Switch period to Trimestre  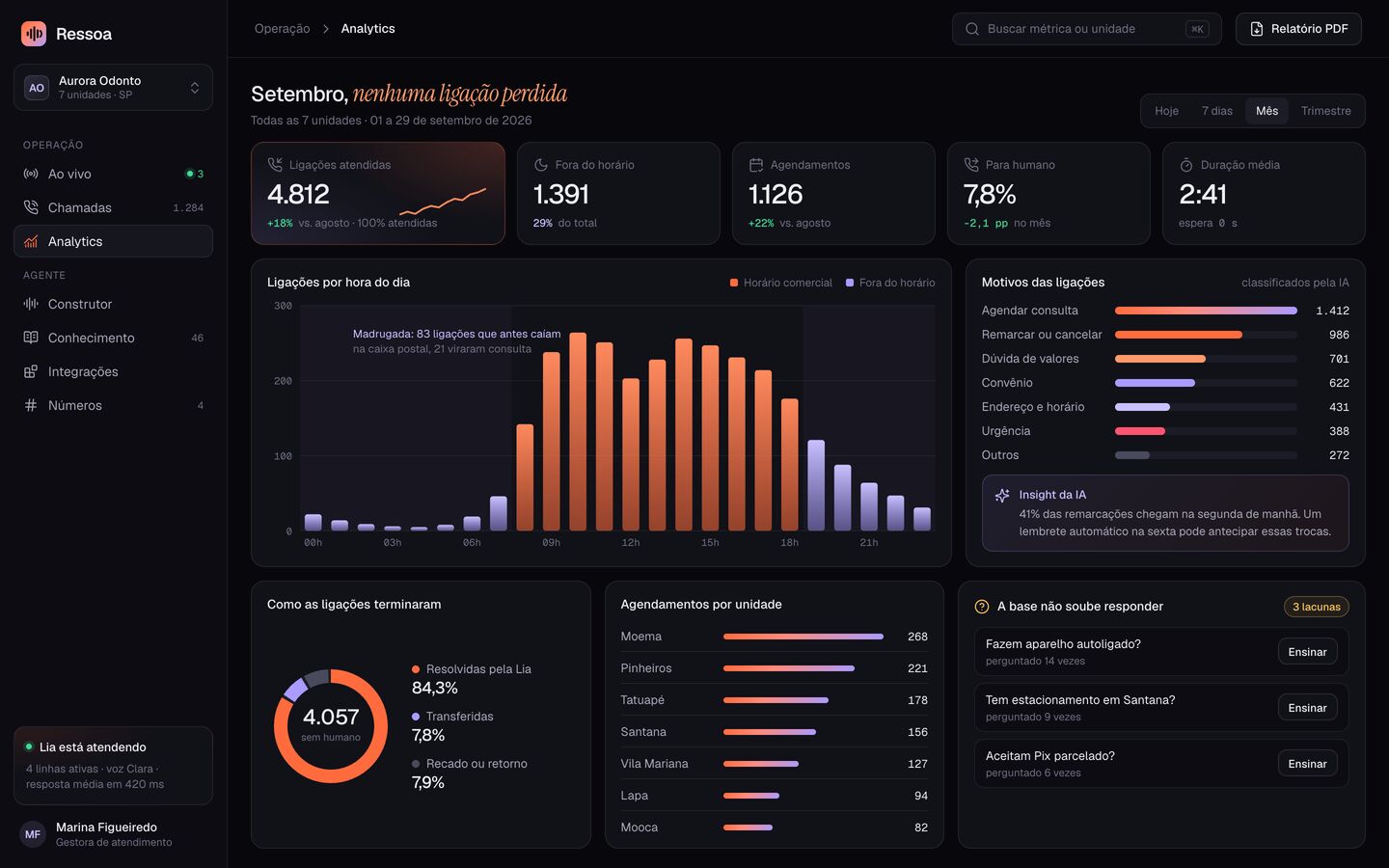(1325, 111)
